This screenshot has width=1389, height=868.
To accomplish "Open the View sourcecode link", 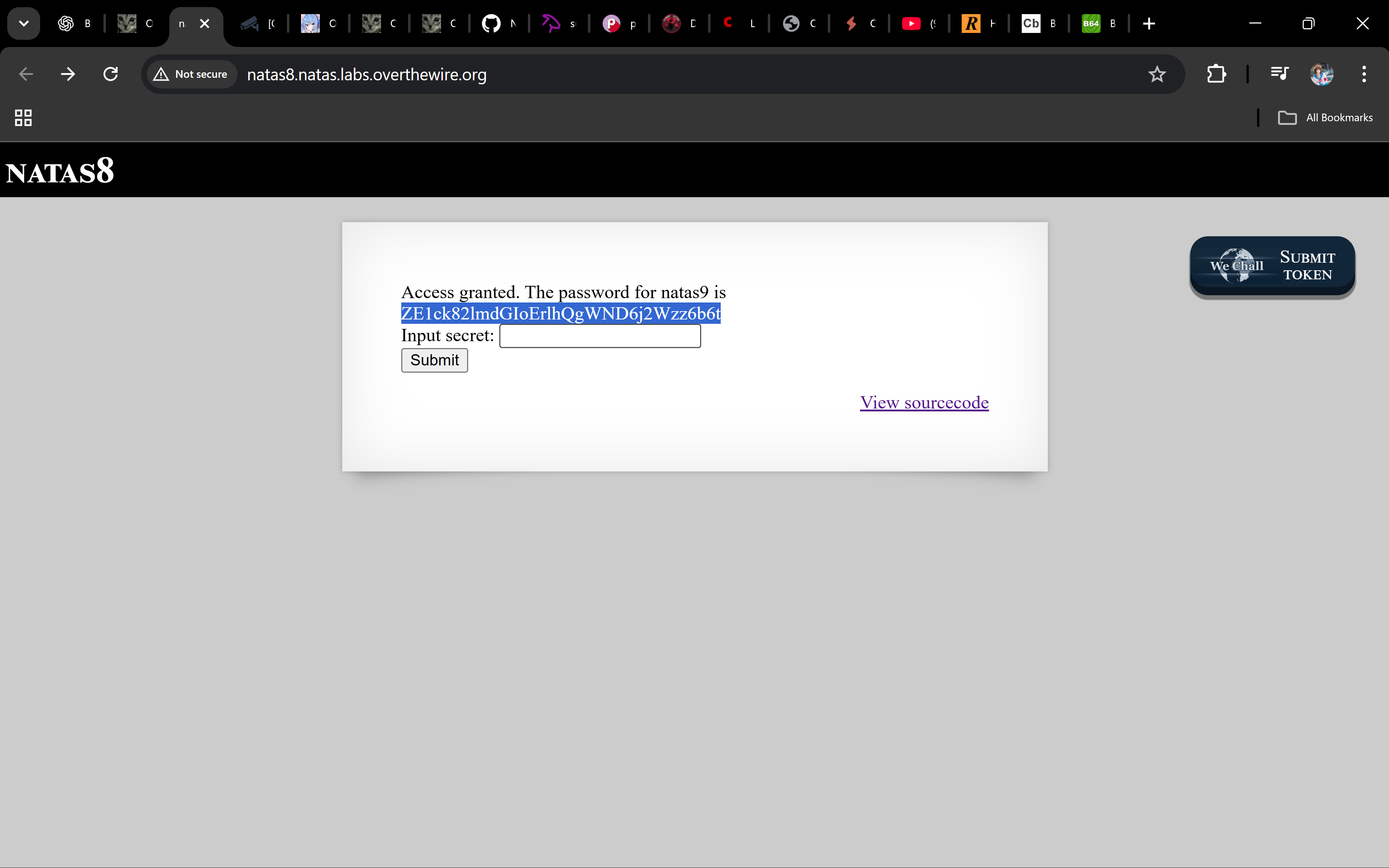I will pos(923,402).
